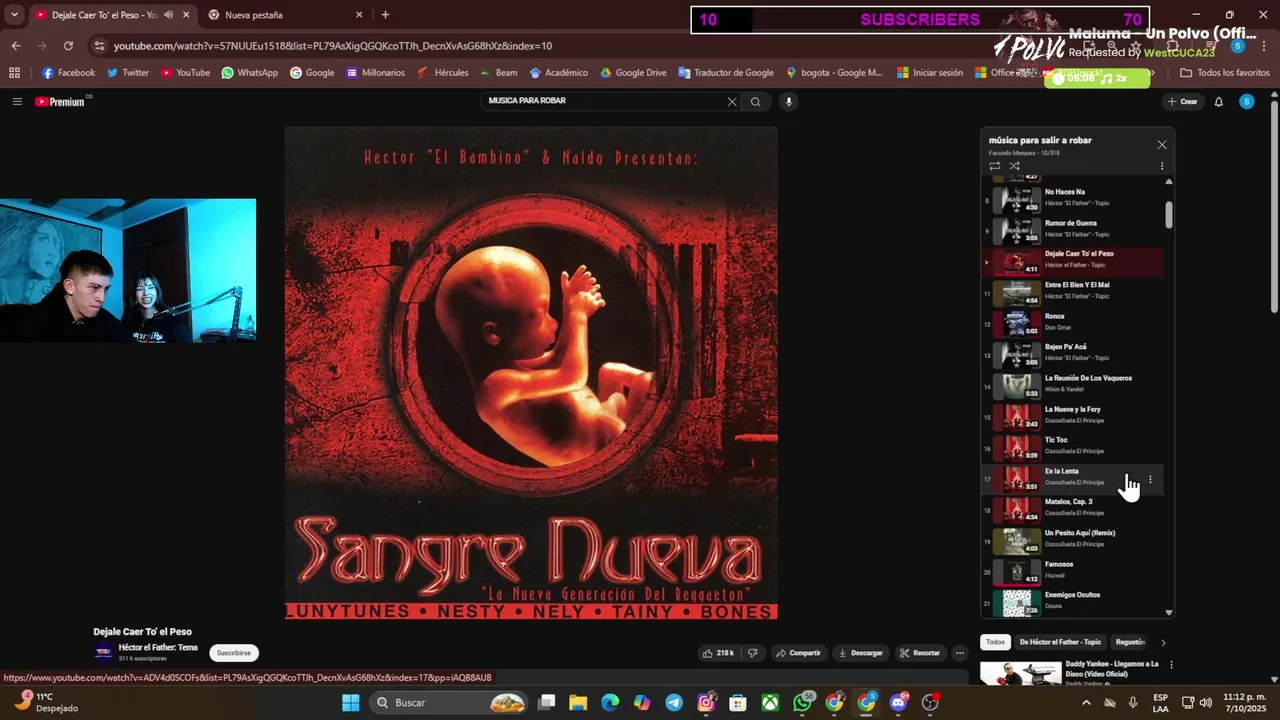Open Google Drive bookmark
The width and height of the screenshot is (1280, 720).
pos(633,73)
